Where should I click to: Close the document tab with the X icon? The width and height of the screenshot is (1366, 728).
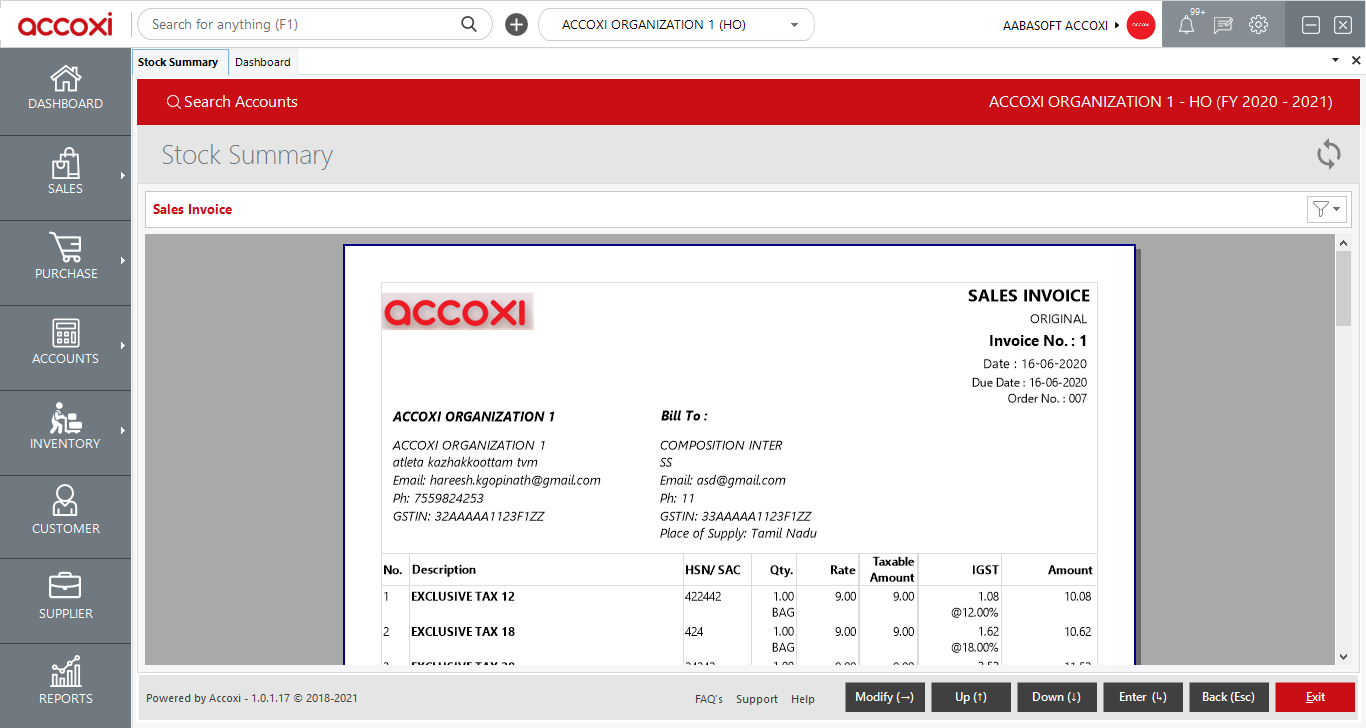(1356, 61)
